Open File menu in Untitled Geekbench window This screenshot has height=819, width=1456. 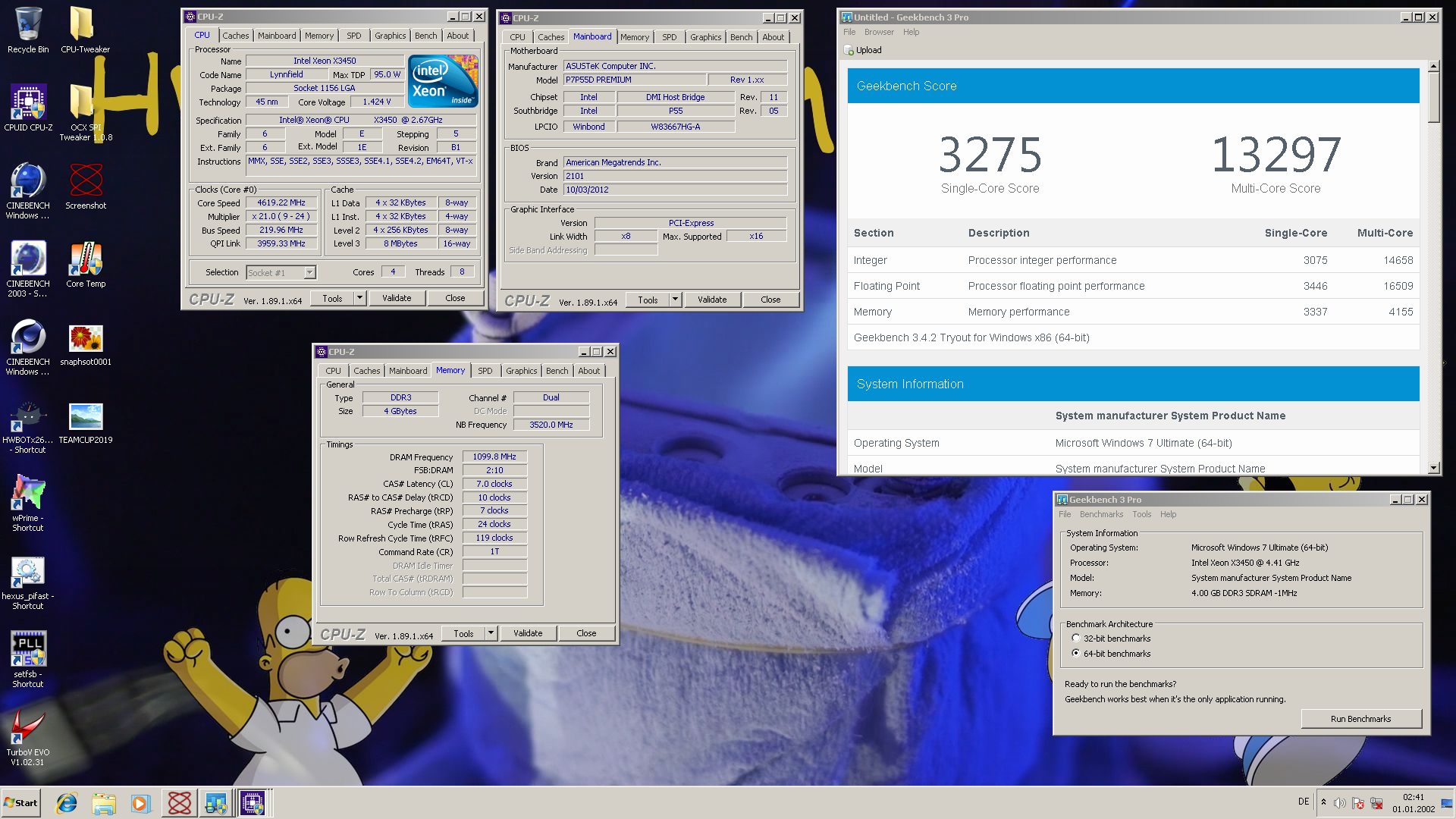coord(849,32)
